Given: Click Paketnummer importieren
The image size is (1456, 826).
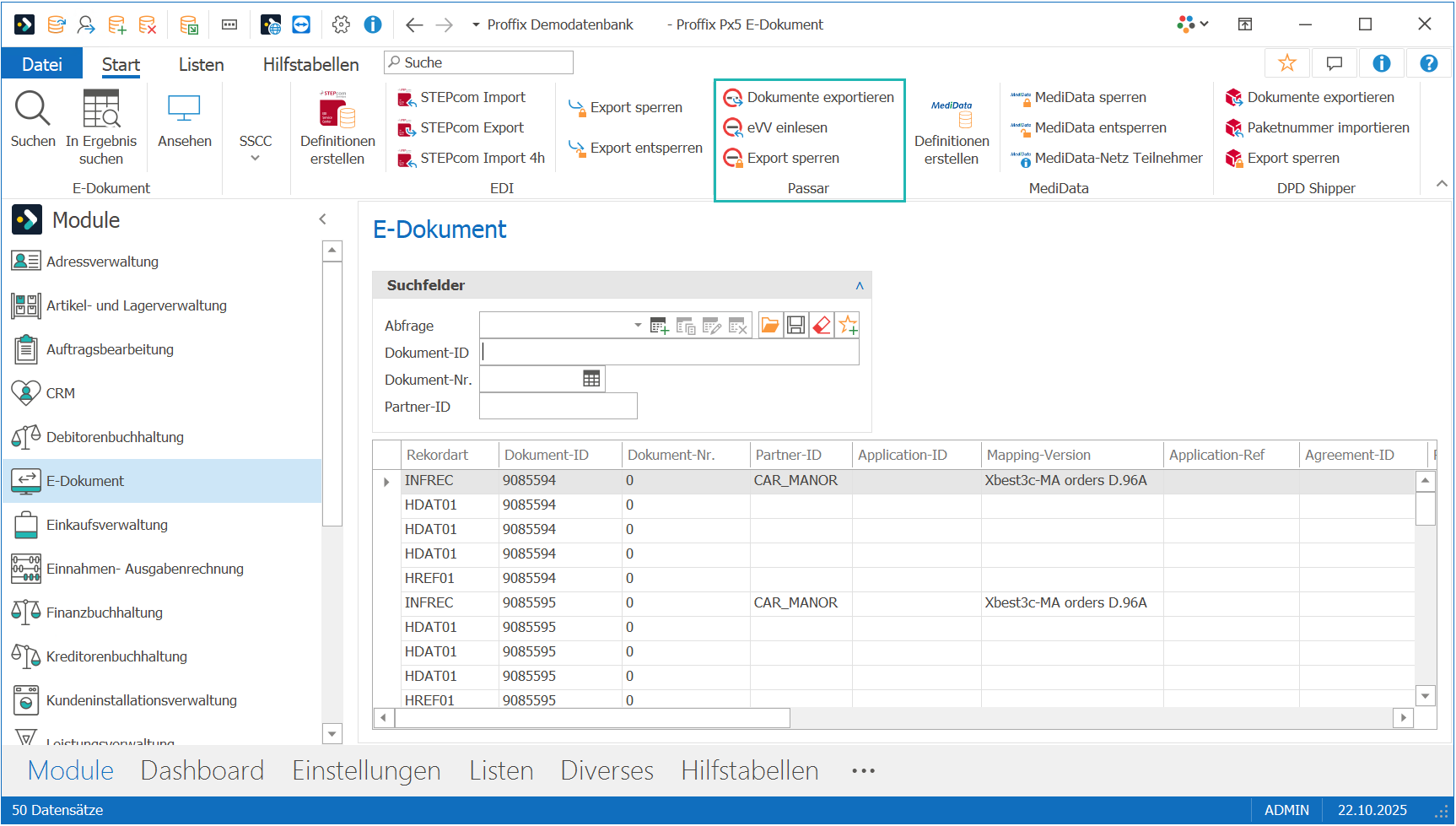Looking at the screenshot, I should click(x=1318, y=128).
